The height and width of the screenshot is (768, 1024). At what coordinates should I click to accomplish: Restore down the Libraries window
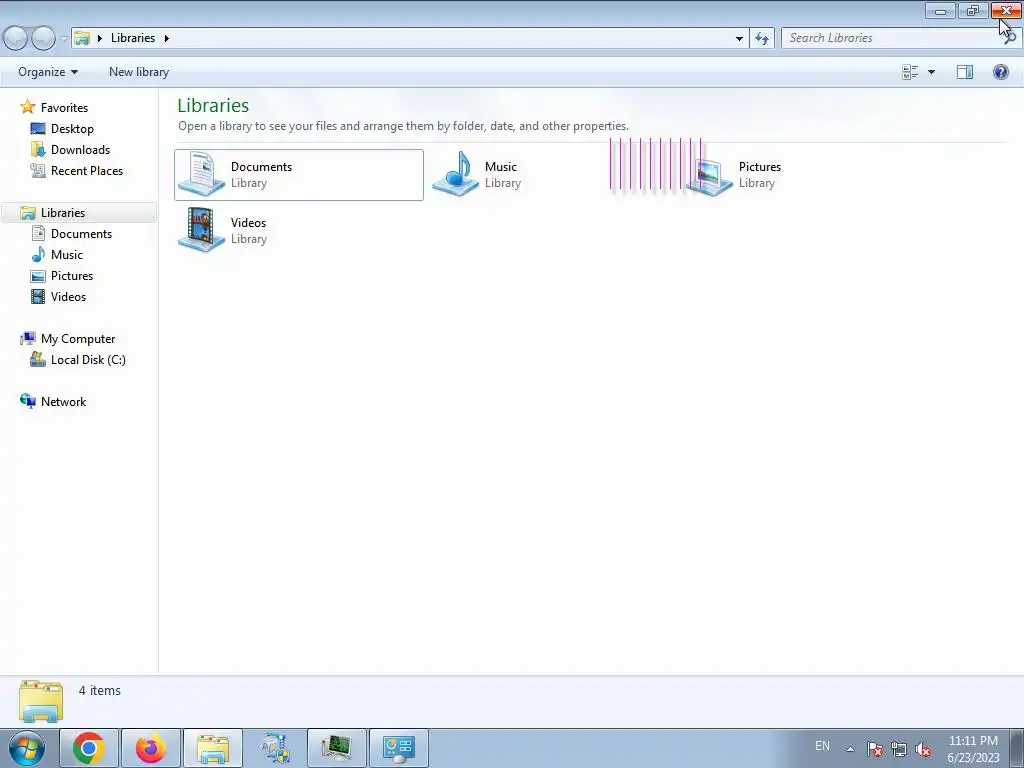[x=973, y=10]
